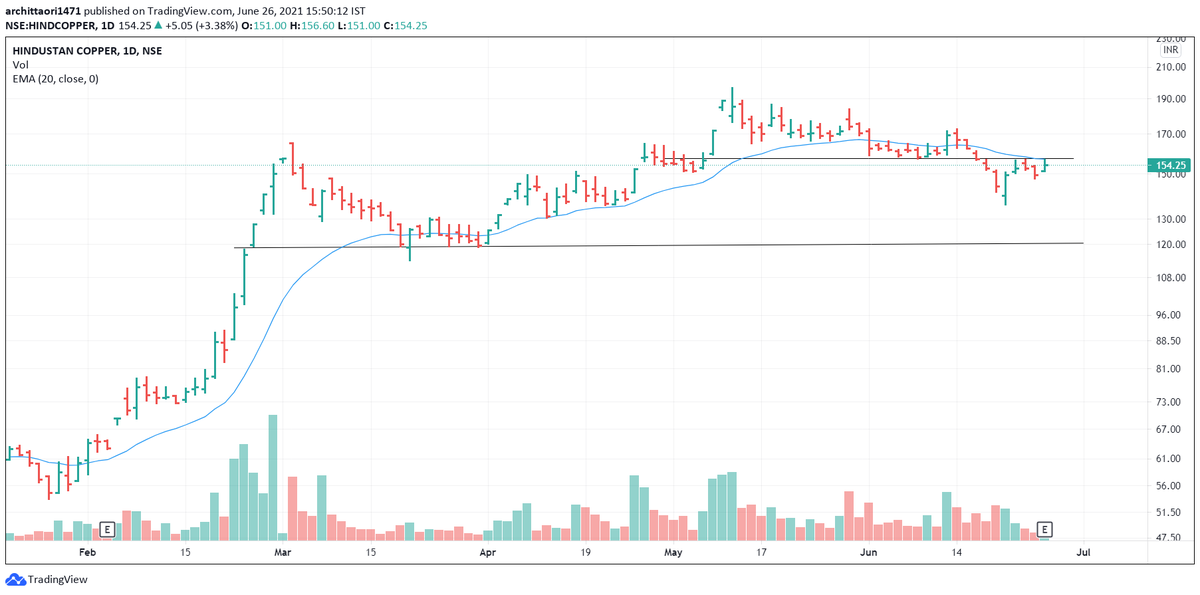Click the 19 date axis label

584,552
